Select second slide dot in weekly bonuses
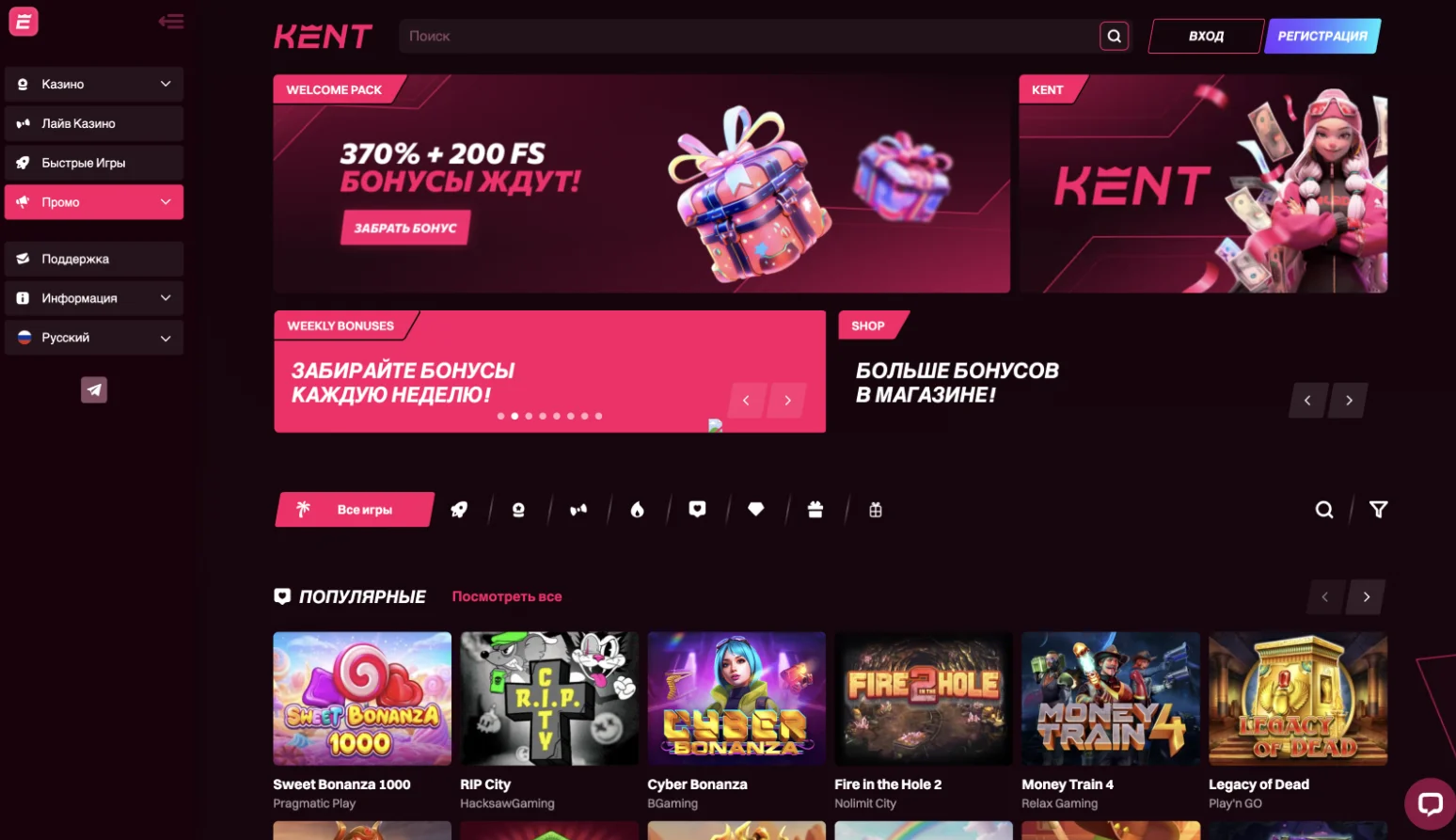This screenshot has width=1456, height=840. click(514, 416)
